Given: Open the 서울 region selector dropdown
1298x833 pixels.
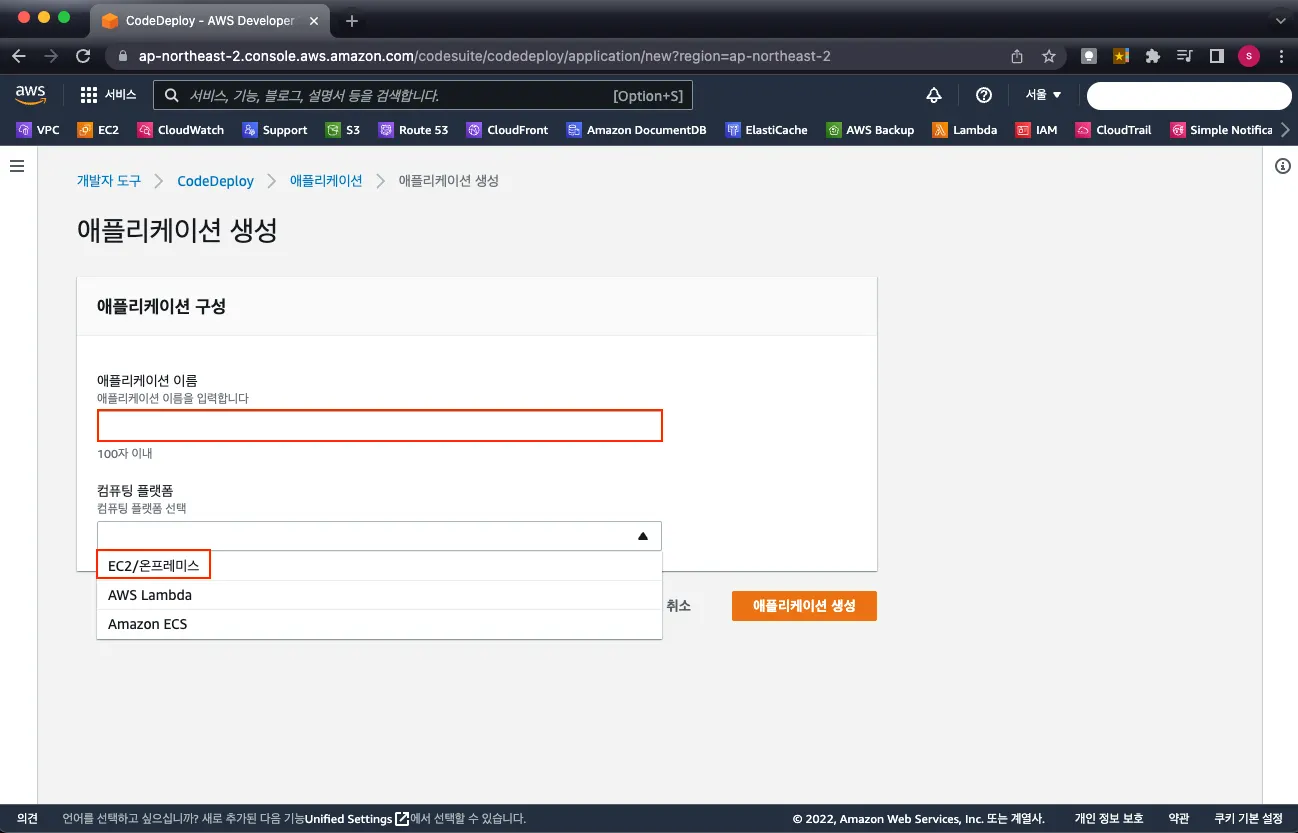Looking at the screenshot, I should pyautogui.click(x=1043, y=95).
